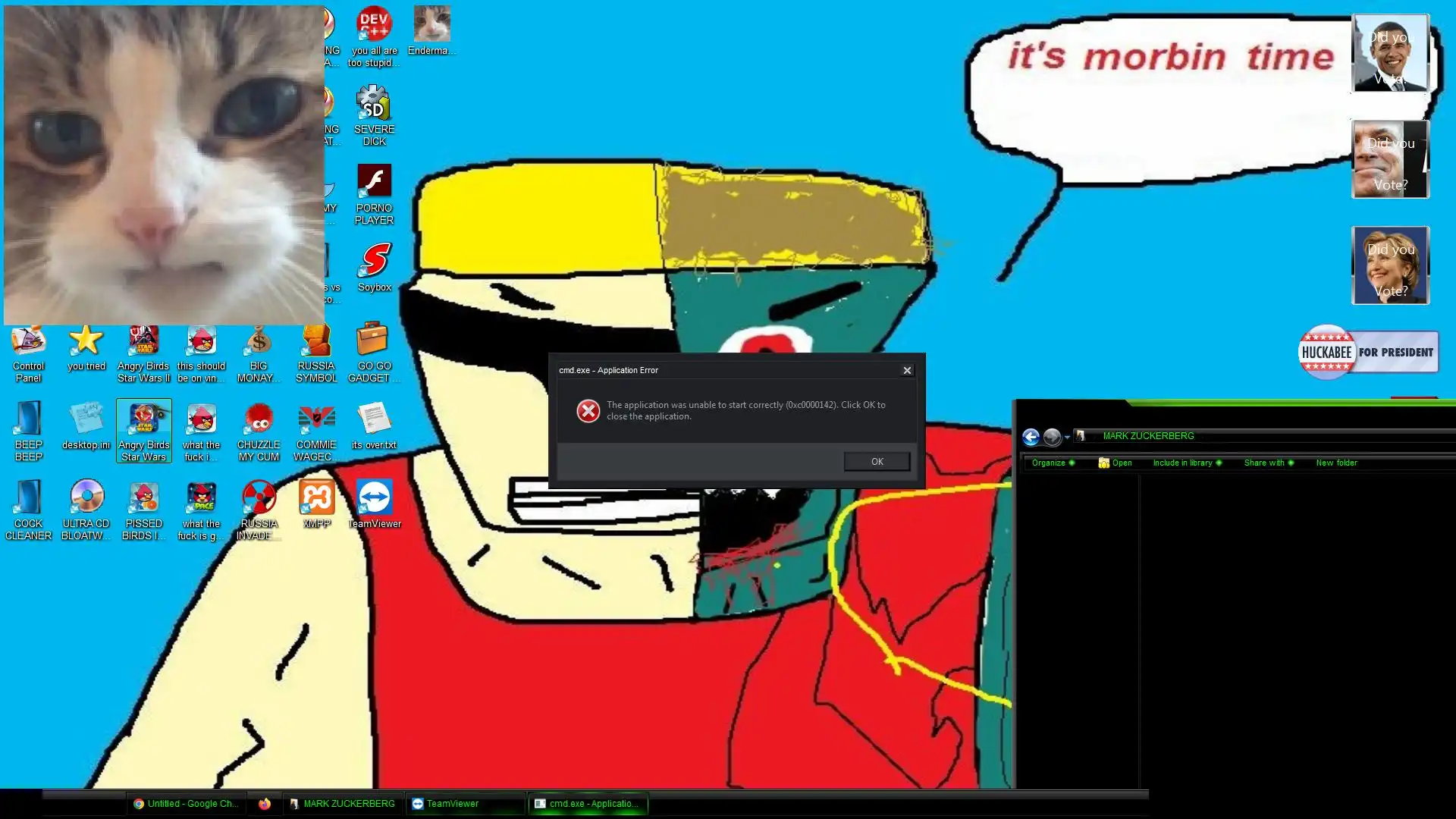
Task: Open the TeamViewer desktop icon
Action: tap(374, 499)
